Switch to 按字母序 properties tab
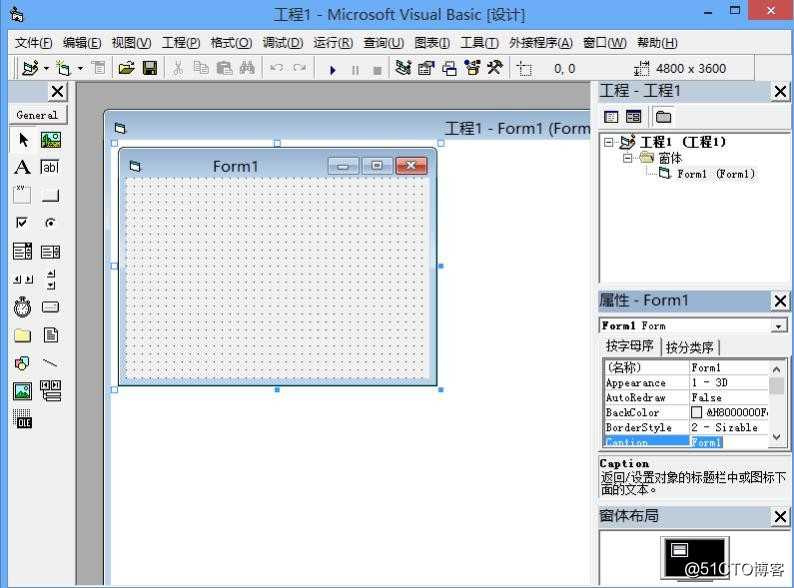 tap(630, 346)
